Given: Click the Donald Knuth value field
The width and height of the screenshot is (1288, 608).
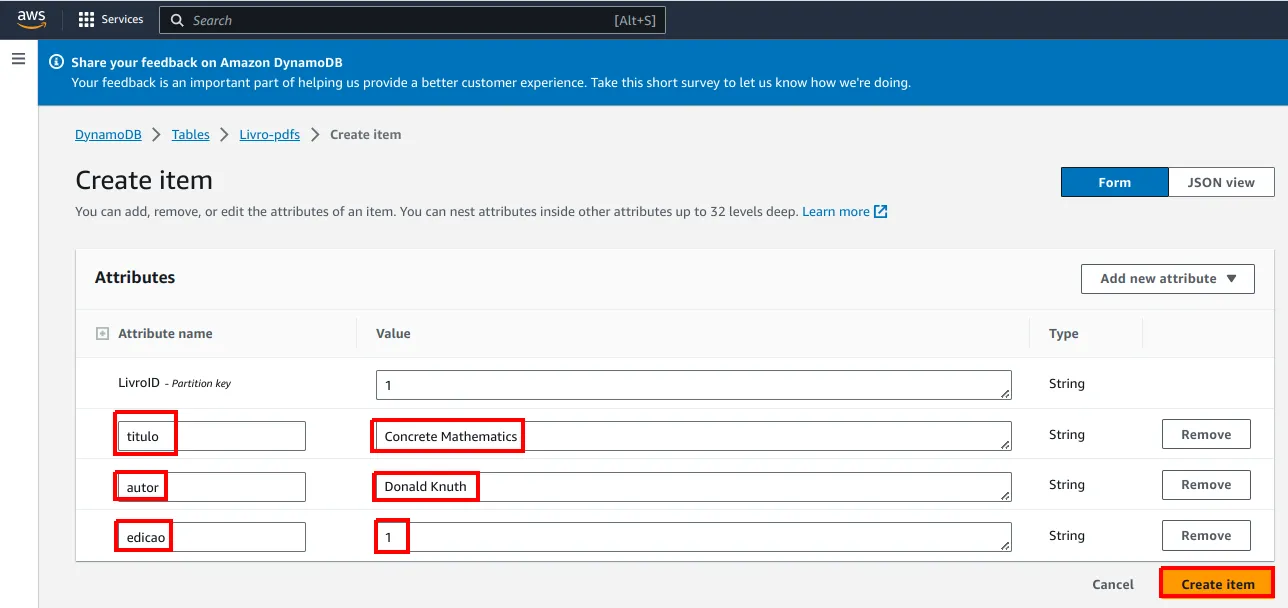Looking at the screenshot, I should [694, 487].
